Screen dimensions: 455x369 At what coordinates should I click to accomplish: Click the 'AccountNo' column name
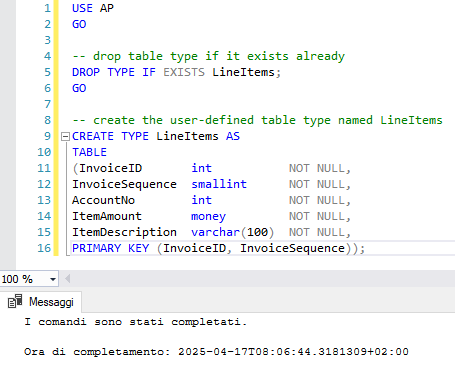coord(103,200)
